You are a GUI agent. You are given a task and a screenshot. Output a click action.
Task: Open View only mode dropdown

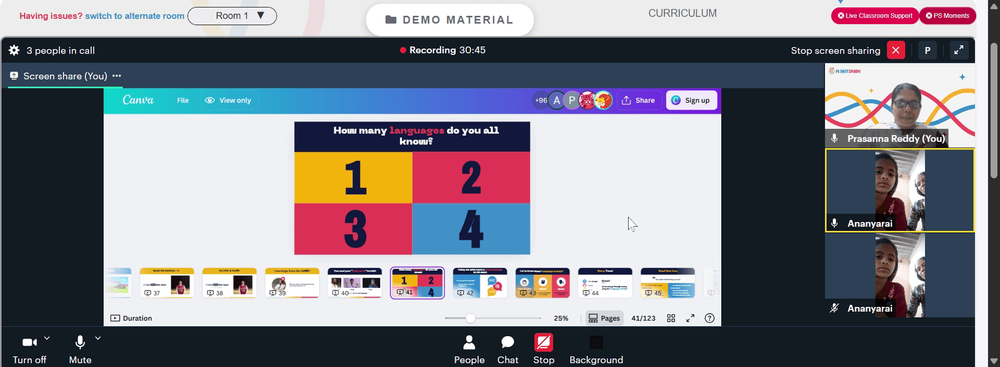point(228,100)
